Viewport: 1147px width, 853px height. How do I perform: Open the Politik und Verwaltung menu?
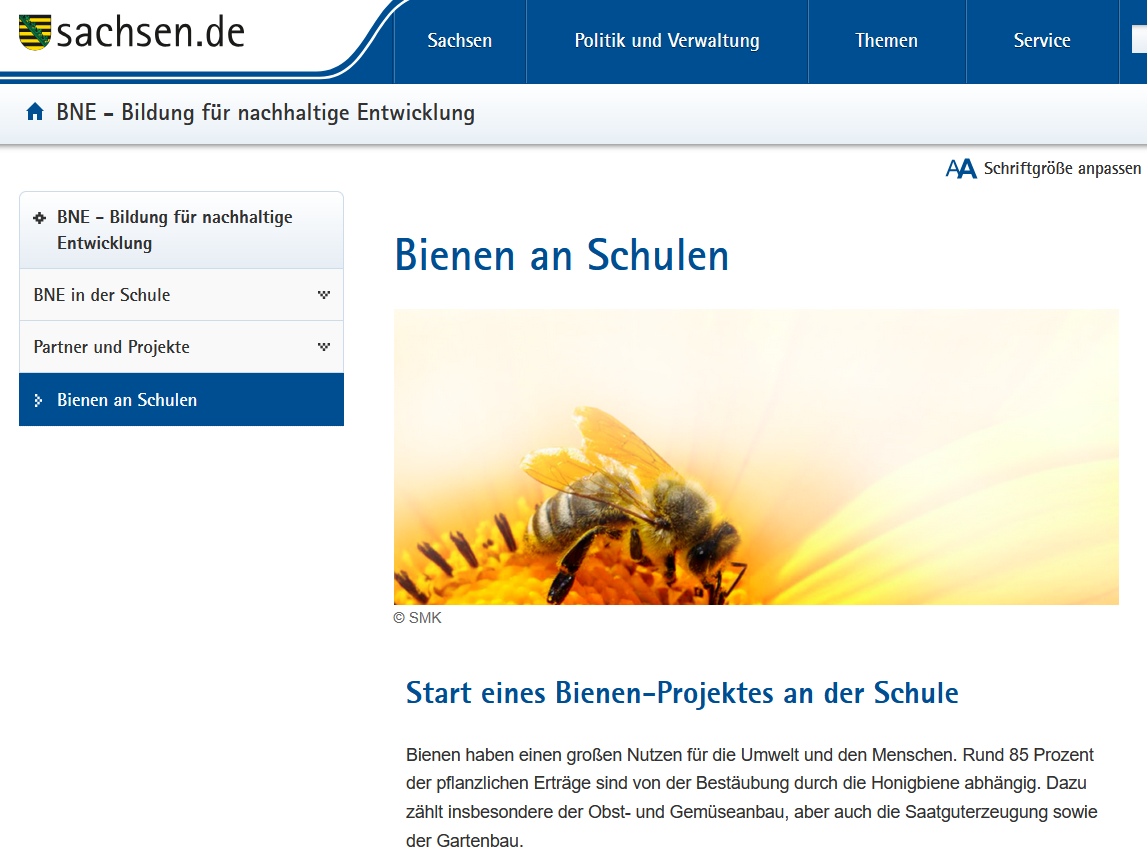pos(666,41)
